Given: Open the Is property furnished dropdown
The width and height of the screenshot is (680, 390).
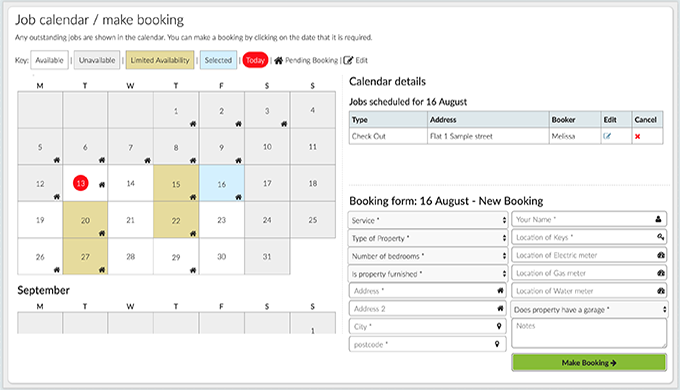Looking at the screenshot, I should click(428, 274).
